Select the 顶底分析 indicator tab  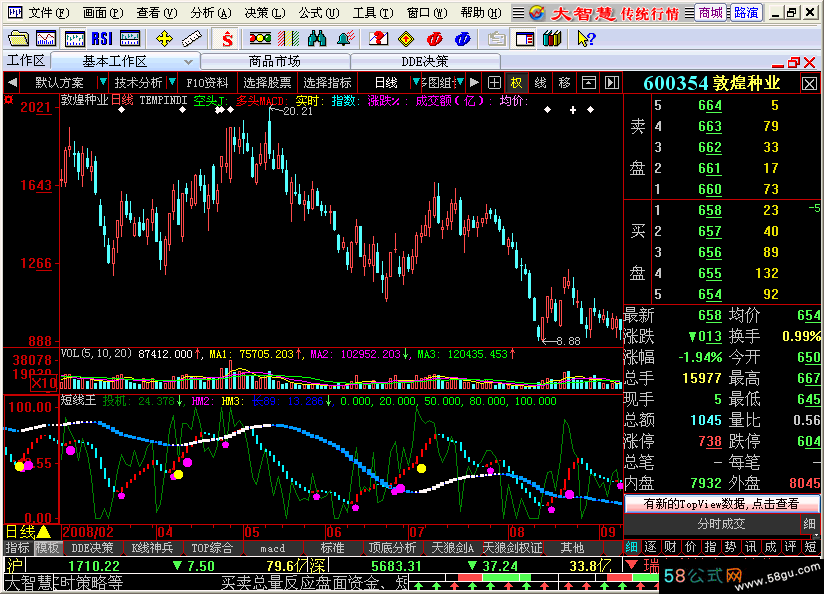coord(392,548)
